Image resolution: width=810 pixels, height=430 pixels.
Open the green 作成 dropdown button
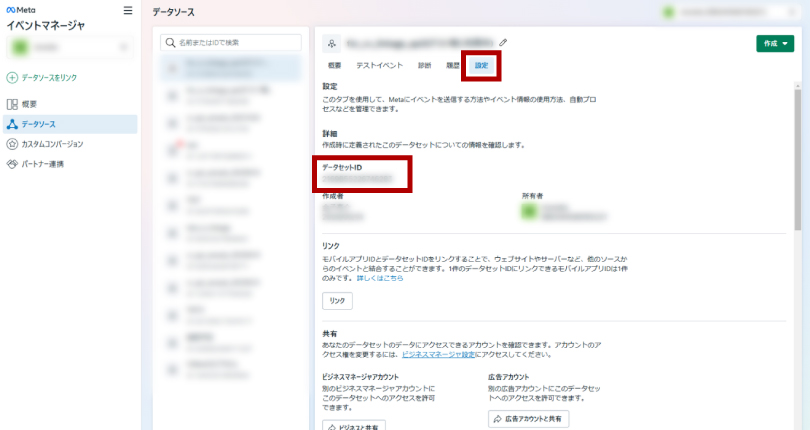tap(775, 43)
